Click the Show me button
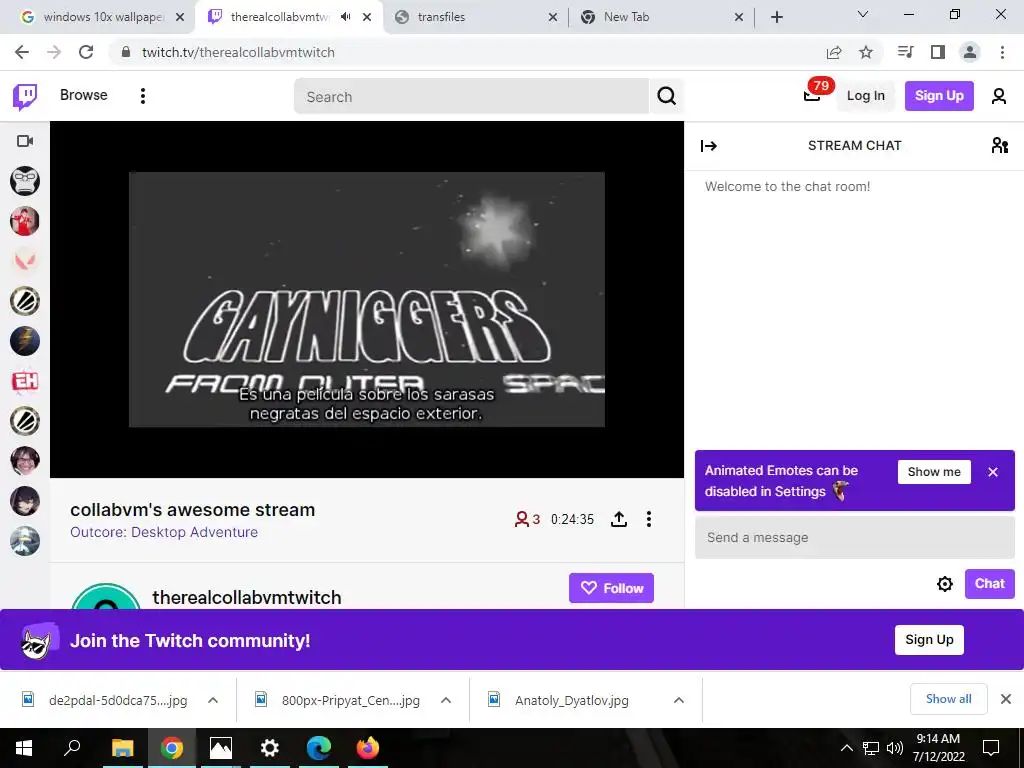1024x768 pixels. point(934,472)
